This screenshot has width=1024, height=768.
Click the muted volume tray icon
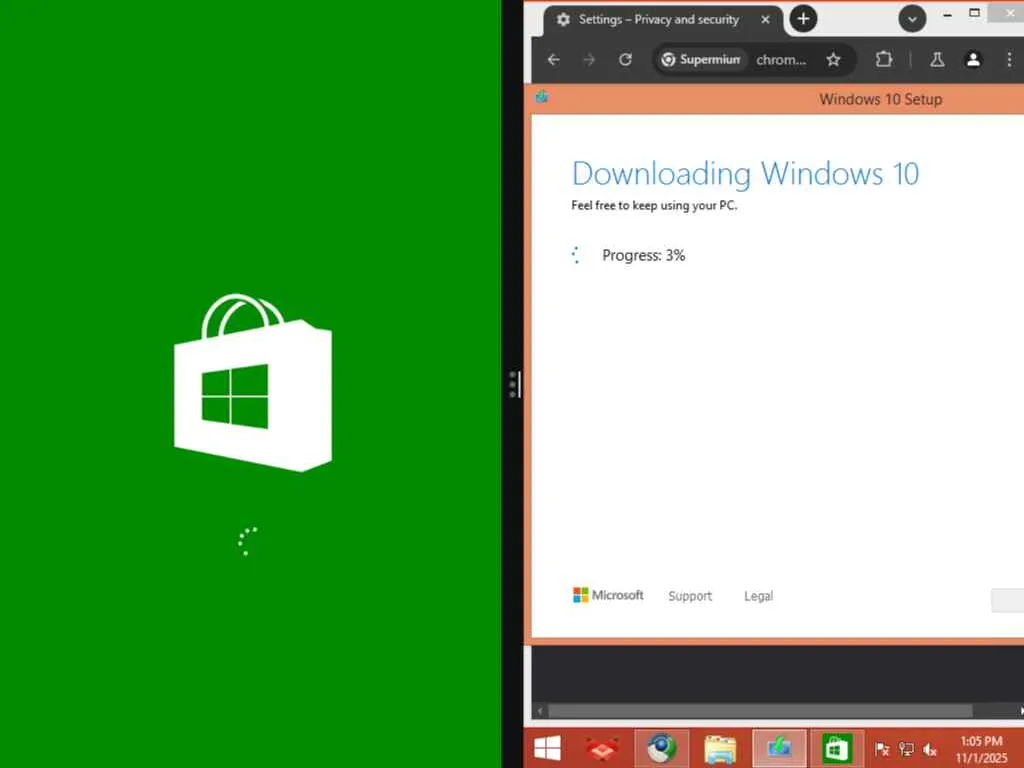click(x=930, y=749)
